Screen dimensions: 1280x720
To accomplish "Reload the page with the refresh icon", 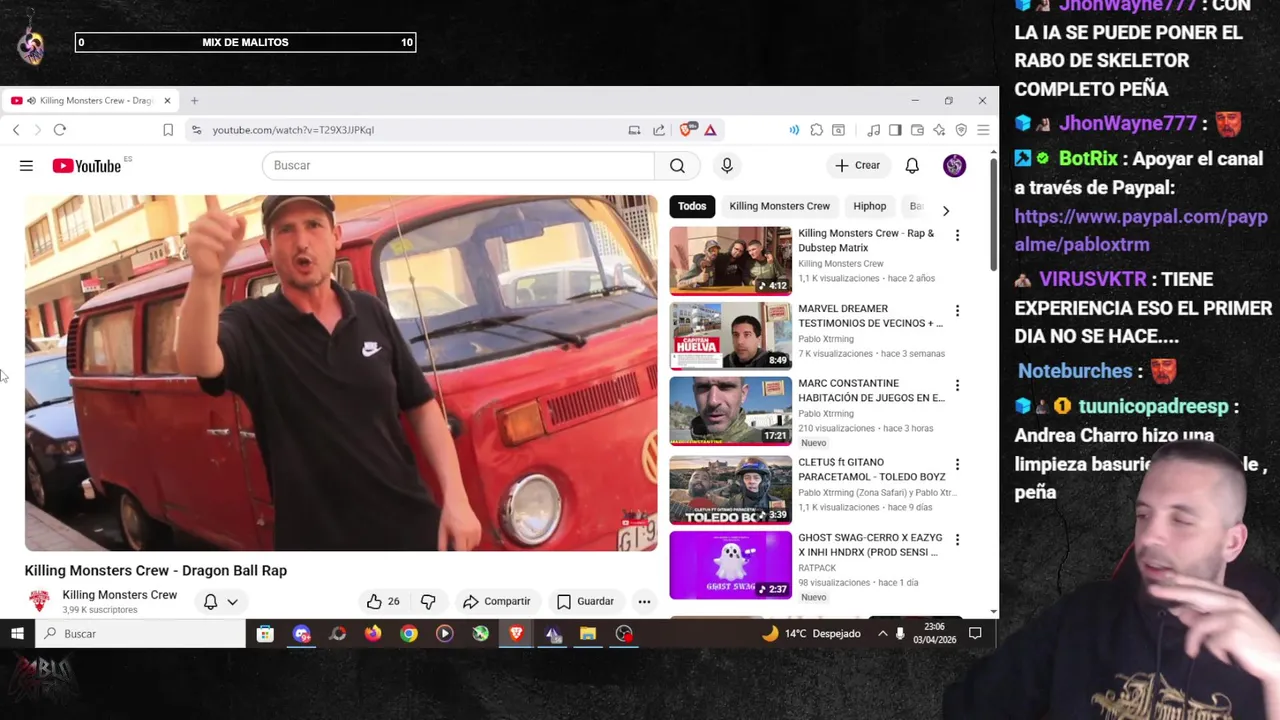I will point(60,130).
